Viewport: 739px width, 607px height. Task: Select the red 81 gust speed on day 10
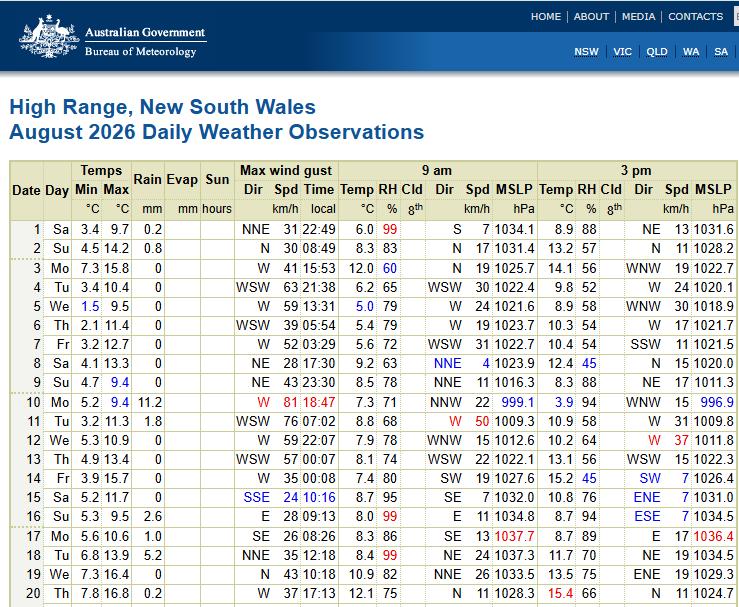(291, 402)
